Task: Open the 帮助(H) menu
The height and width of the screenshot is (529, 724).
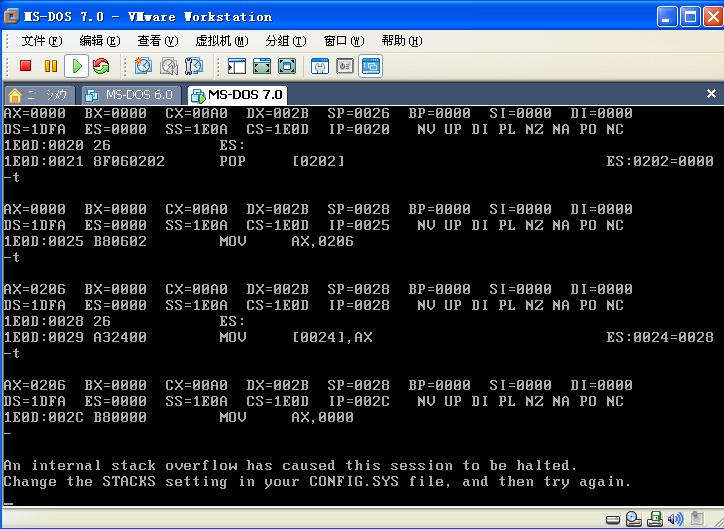Action: click(x=402, y=41)
